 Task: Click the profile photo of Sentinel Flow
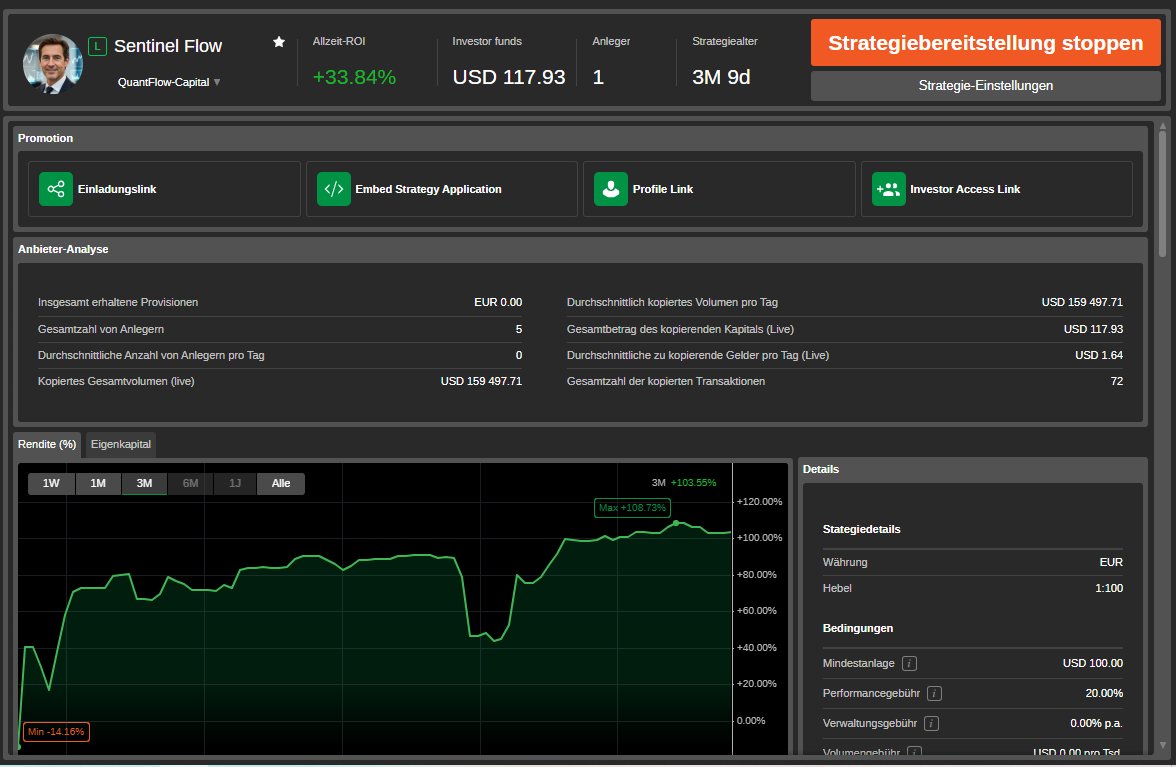[52, 64]
